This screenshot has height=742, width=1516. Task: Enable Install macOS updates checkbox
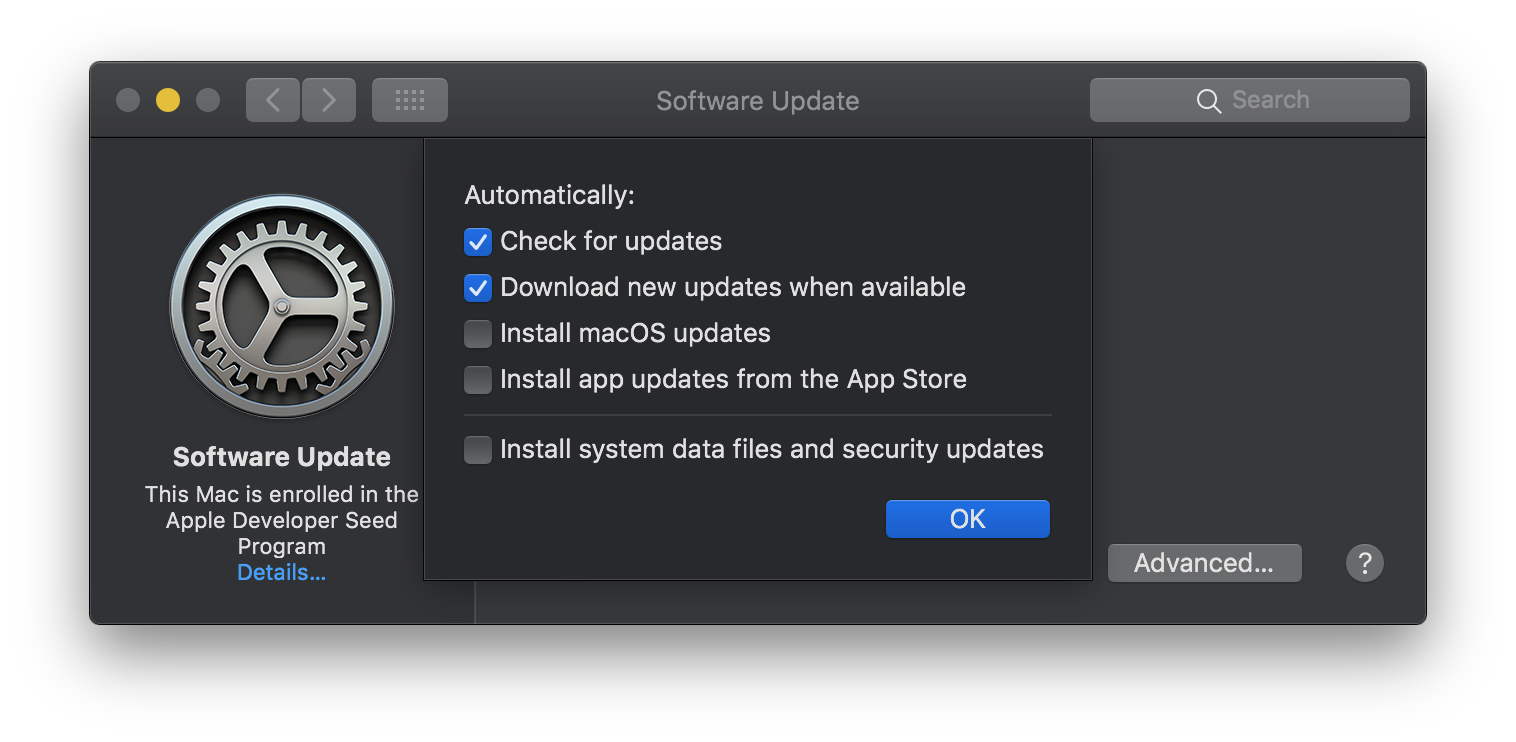click(478, 333)
